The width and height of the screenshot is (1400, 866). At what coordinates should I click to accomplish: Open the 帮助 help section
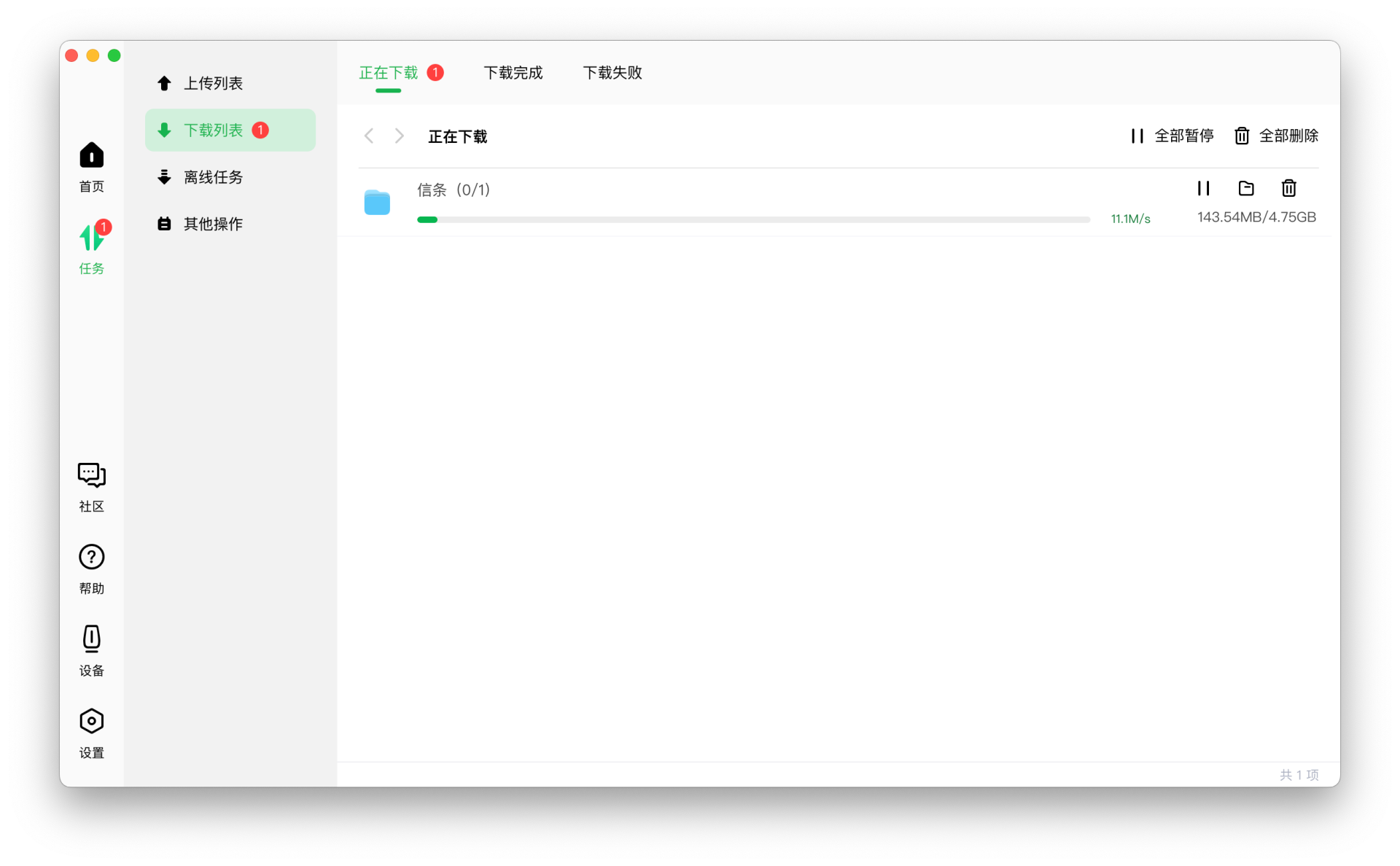coord(91,569)
